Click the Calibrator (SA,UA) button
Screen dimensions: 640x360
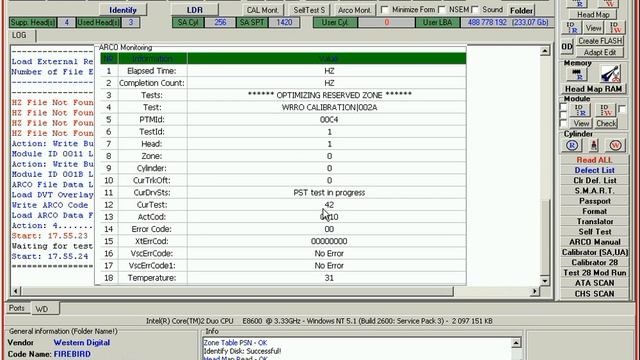[x=594, y=252]
